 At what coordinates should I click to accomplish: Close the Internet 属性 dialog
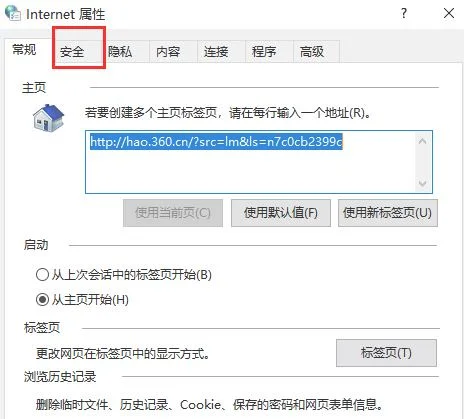click(x=449, y=13)
